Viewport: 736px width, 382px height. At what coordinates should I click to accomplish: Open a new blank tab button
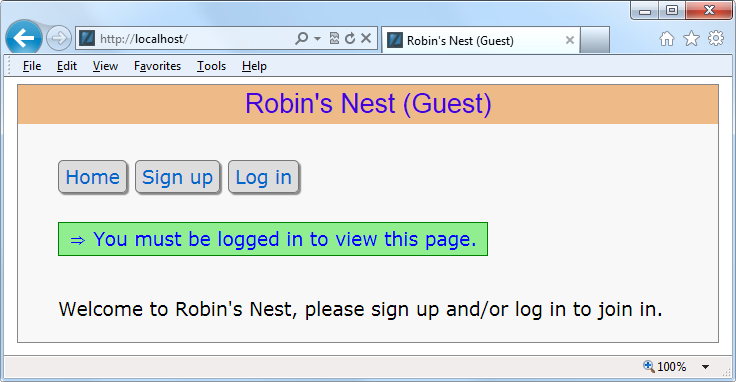[x=595, y=40]
